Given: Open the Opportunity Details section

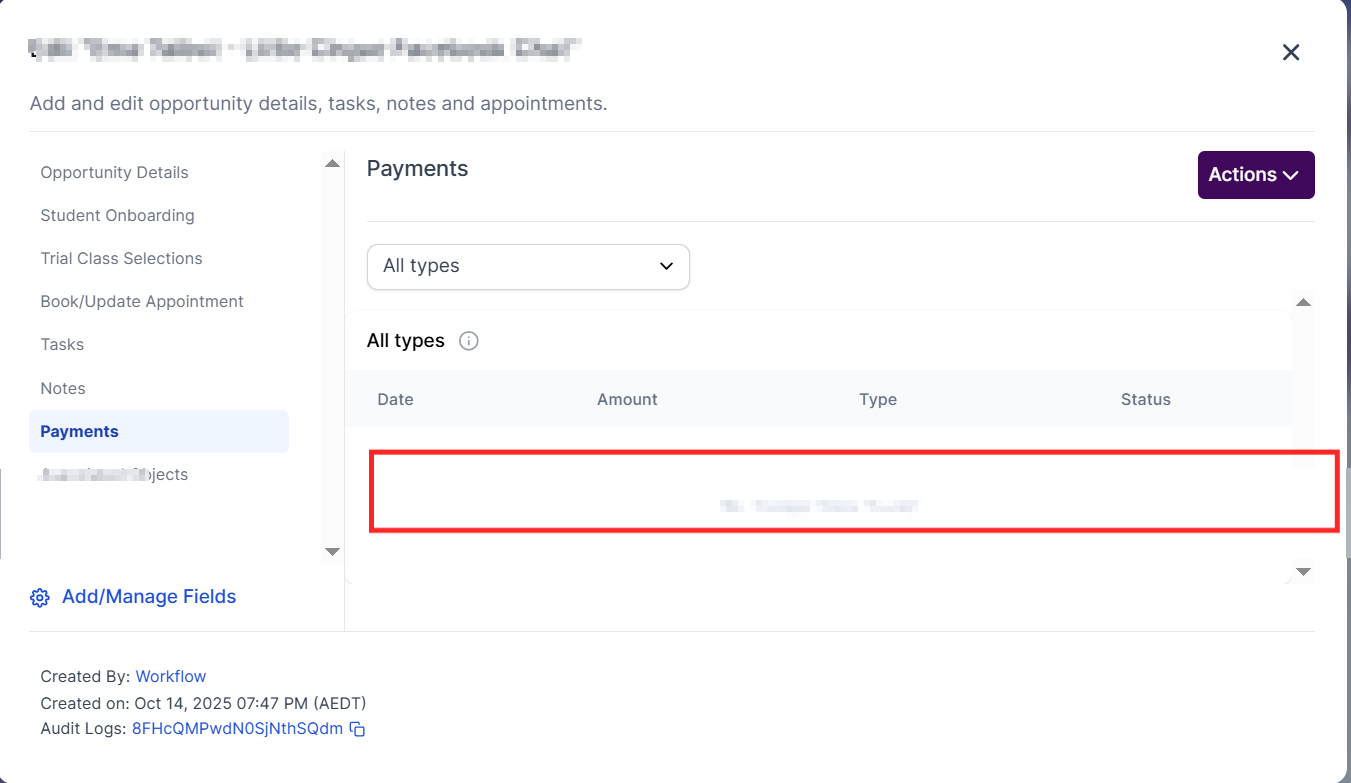Looking at the screenshot, I should pyautogui.click(x=114, y=172).
